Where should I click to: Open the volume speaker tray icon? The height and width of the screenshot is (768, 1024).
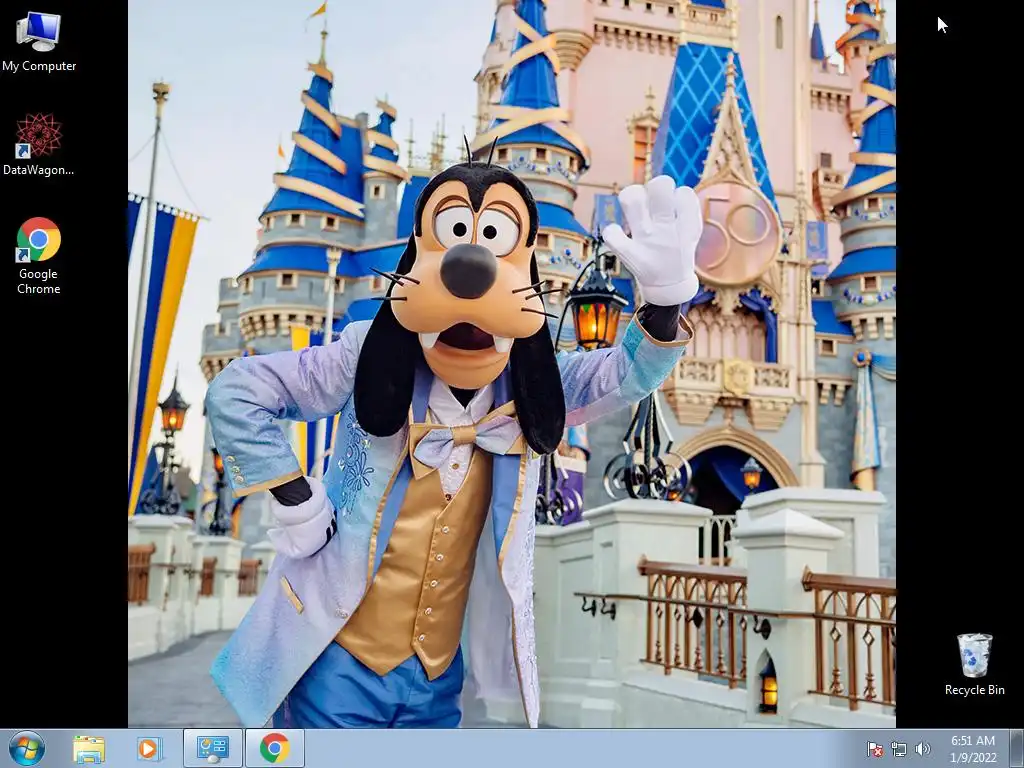tap(922, 749)
